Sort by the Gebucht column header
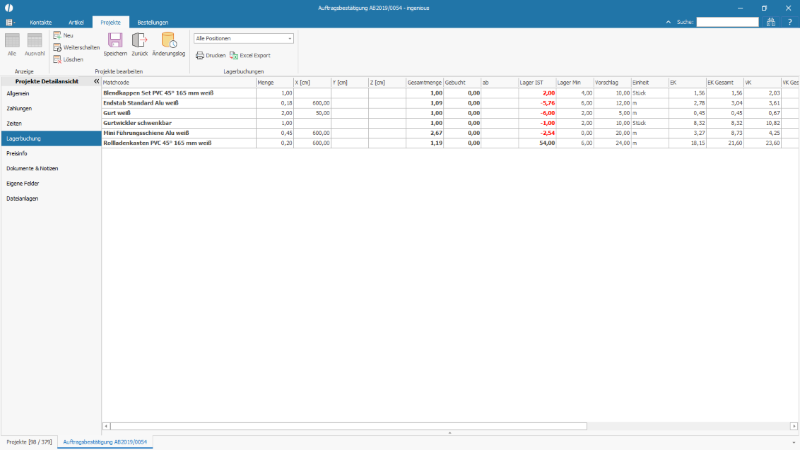The width and height of the screenshot is (800, 450). (462, 82)
